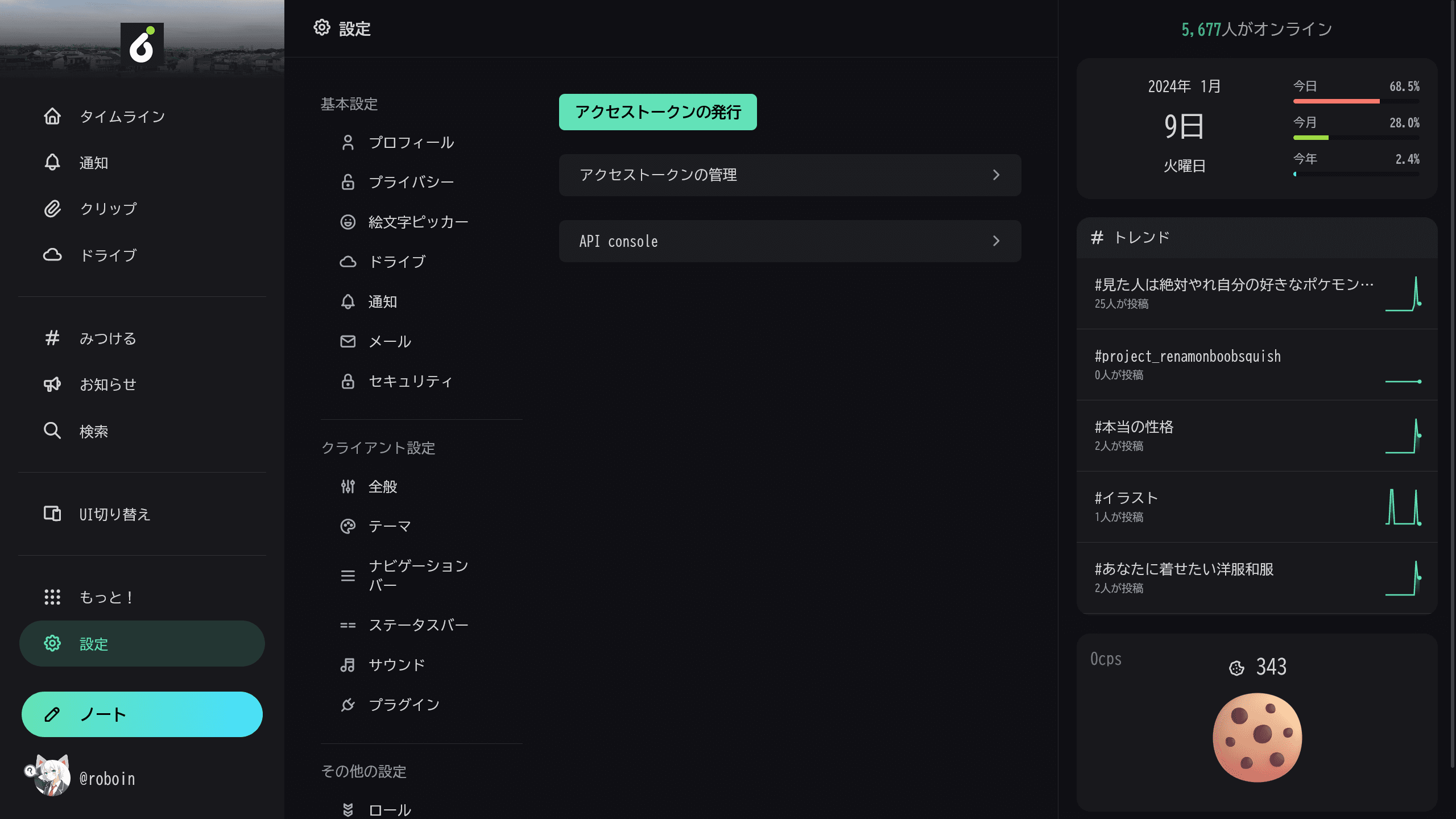The height and width of the screenshot is (819, 1456).
Task: Open the sidebar ドライブ cloud icon
Action: 52,255
